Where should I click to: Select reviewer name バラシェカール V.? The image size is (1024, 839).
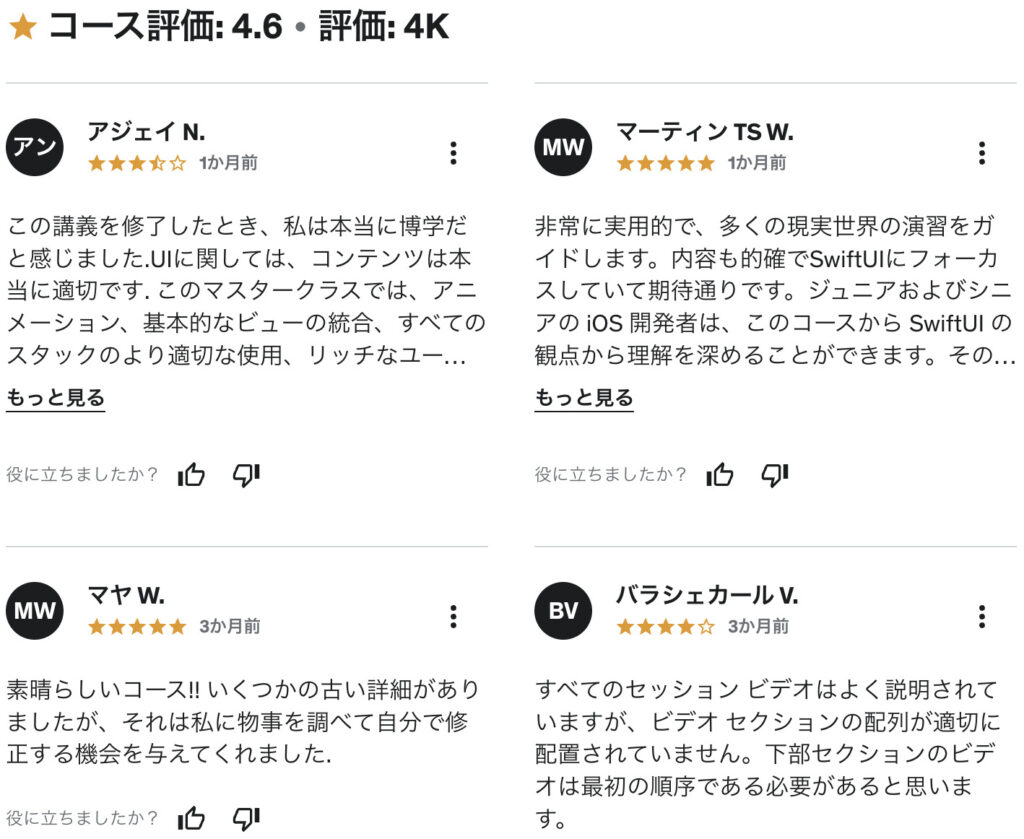(707, 595)
